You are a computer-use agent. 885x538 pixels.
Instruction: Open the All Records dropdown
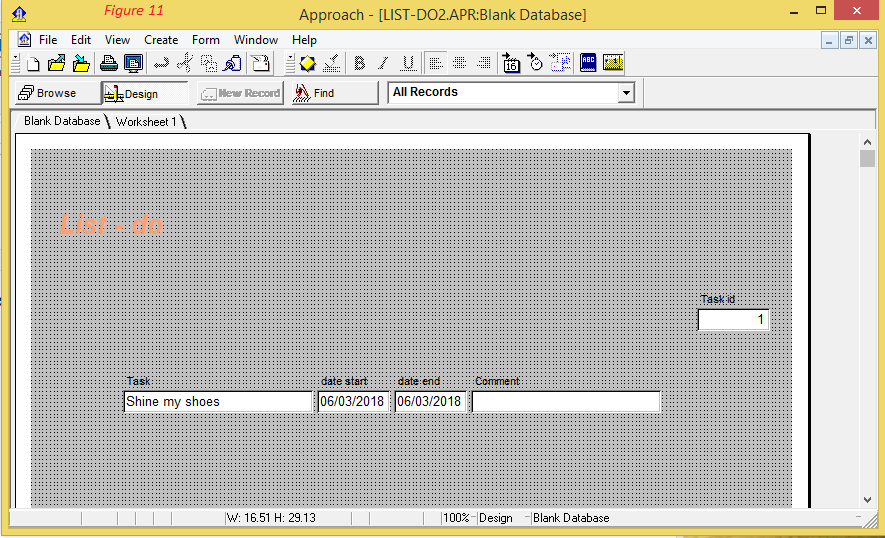626,93
